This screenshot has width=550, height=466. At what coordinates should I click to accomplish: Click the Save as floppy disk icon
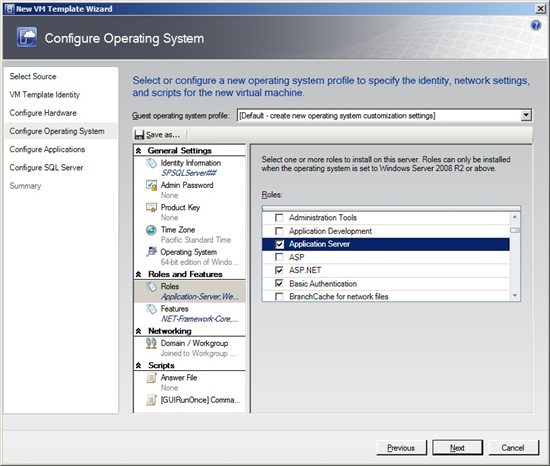(140, 135)
